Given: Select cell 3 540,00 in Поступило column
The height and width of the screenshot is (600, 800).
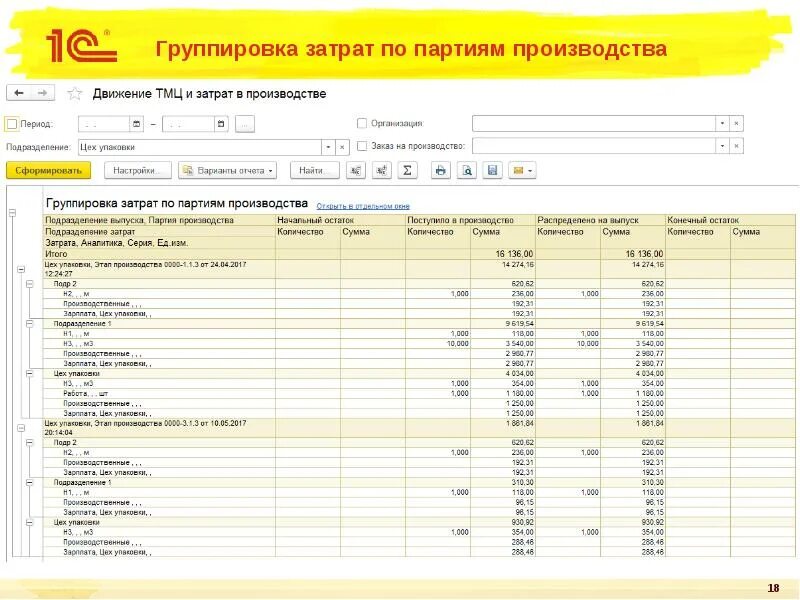Looking at the screenshot, I should coord(519,343).
